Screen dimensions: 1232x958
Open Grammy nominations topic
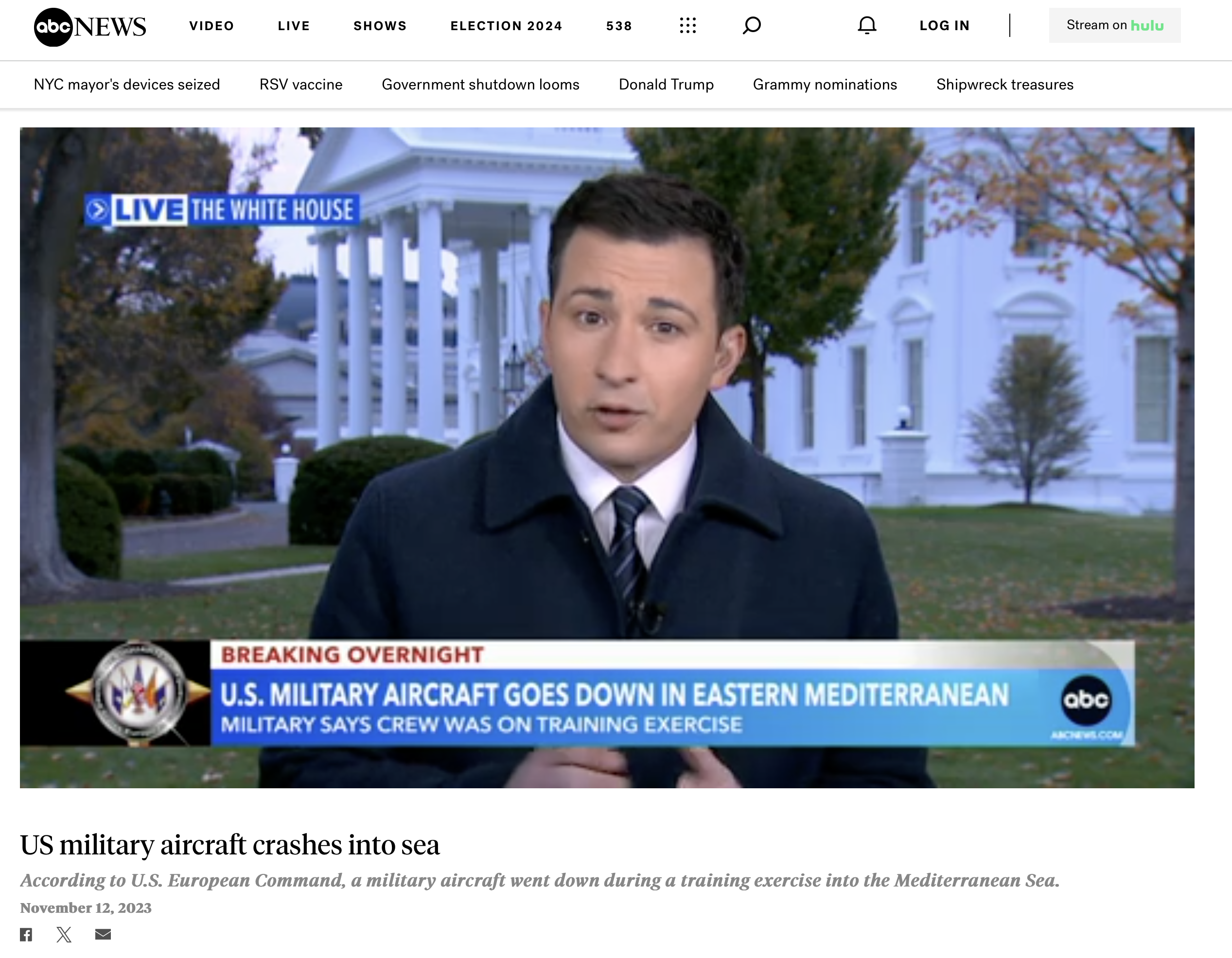tap(825, 85)
